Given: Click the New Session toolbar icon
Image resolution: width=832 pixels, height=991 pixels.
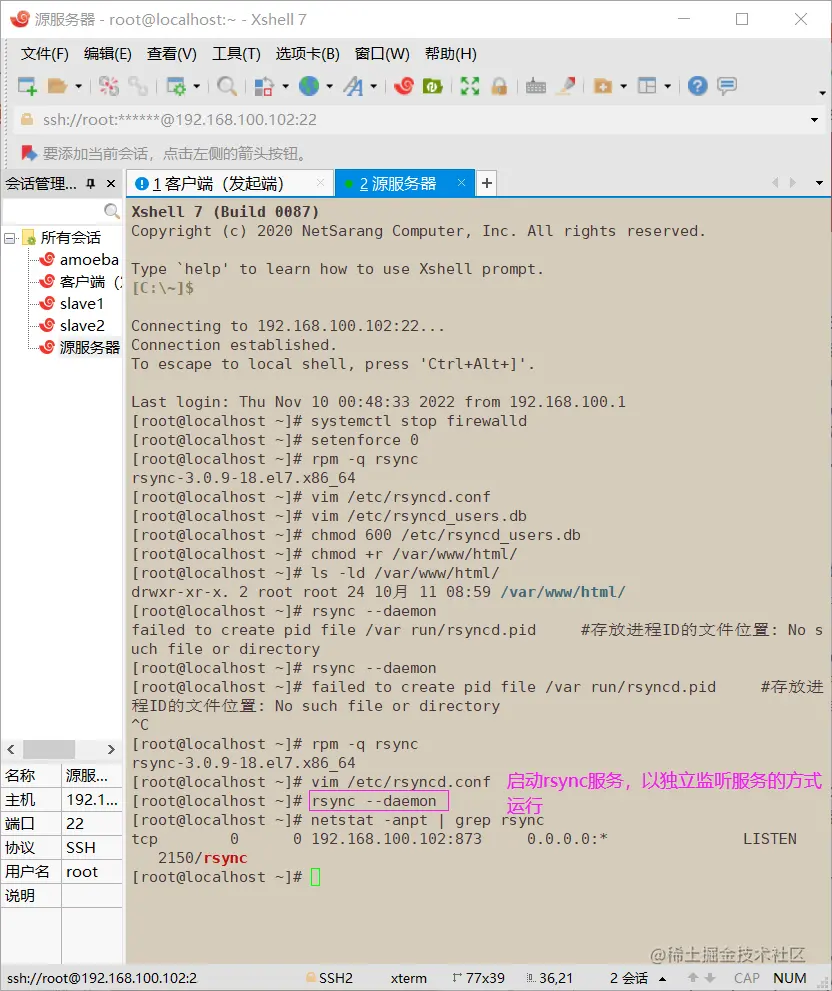Looking at the screenshot, I should pyautogui.click(x=27, y=86).
